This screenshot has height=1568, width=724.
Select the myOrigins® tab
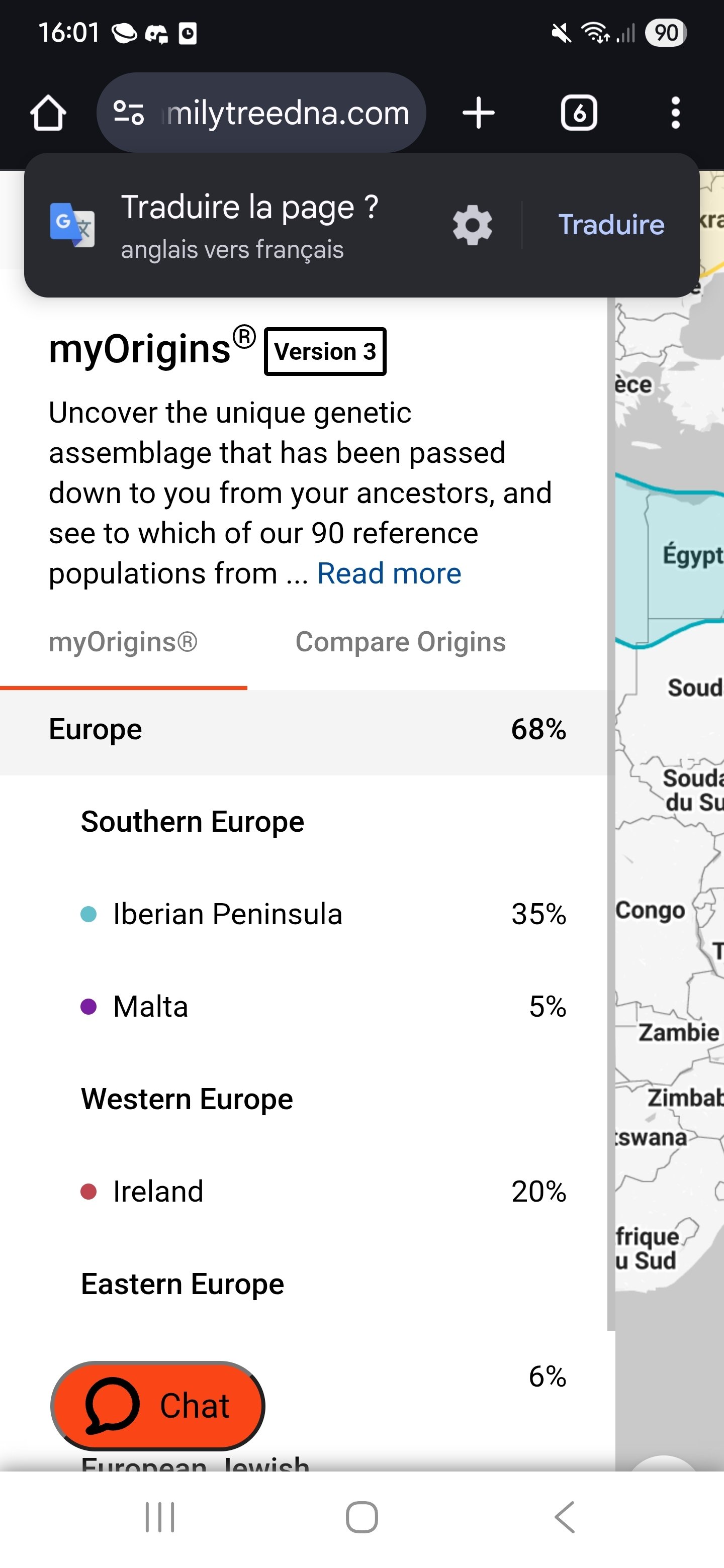point(123,642)
